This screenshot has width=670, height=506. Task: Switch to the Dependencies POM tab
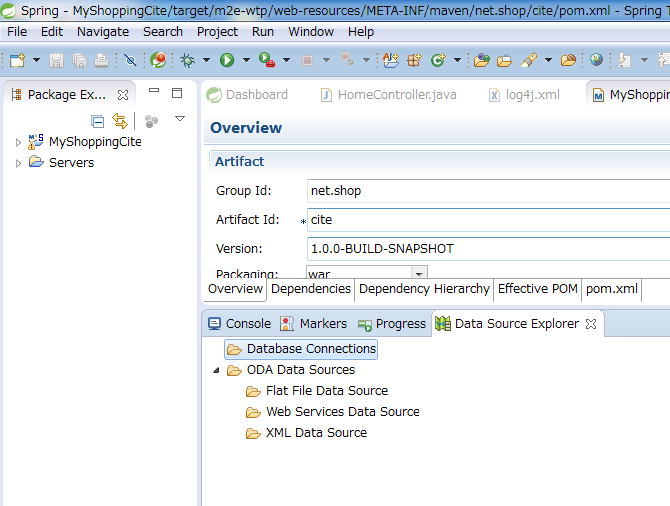click(311, 289)
